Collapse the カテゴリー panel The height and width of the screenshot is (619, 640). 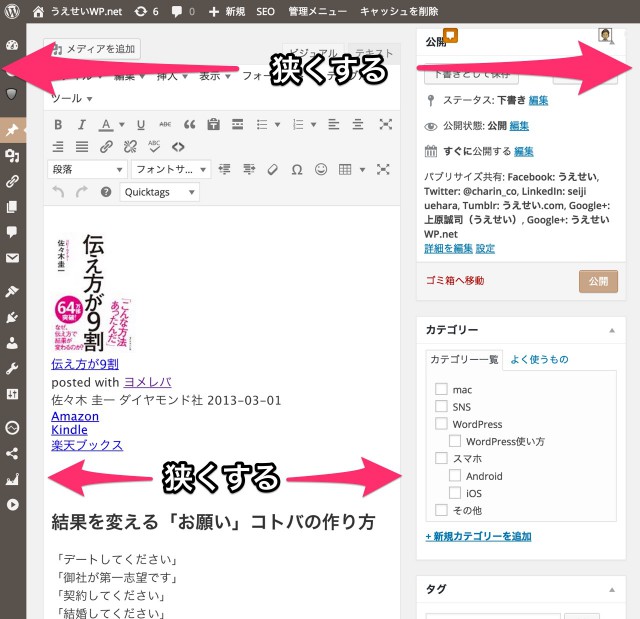tap(612, 330)
